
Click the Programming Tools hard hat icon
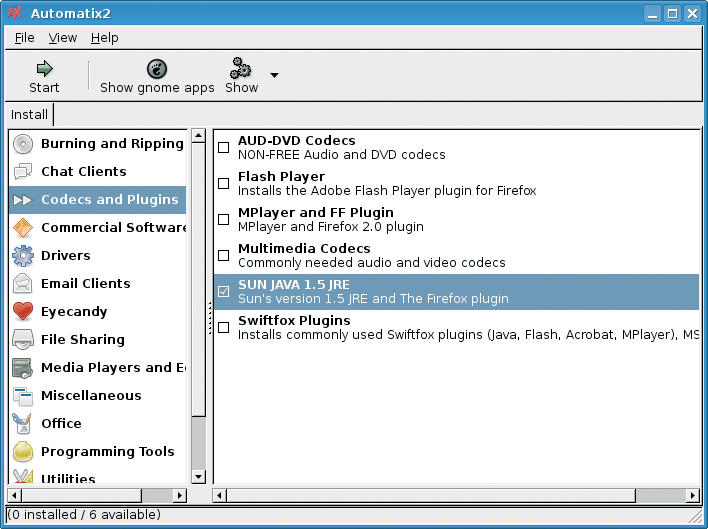(x=23, y=452)
